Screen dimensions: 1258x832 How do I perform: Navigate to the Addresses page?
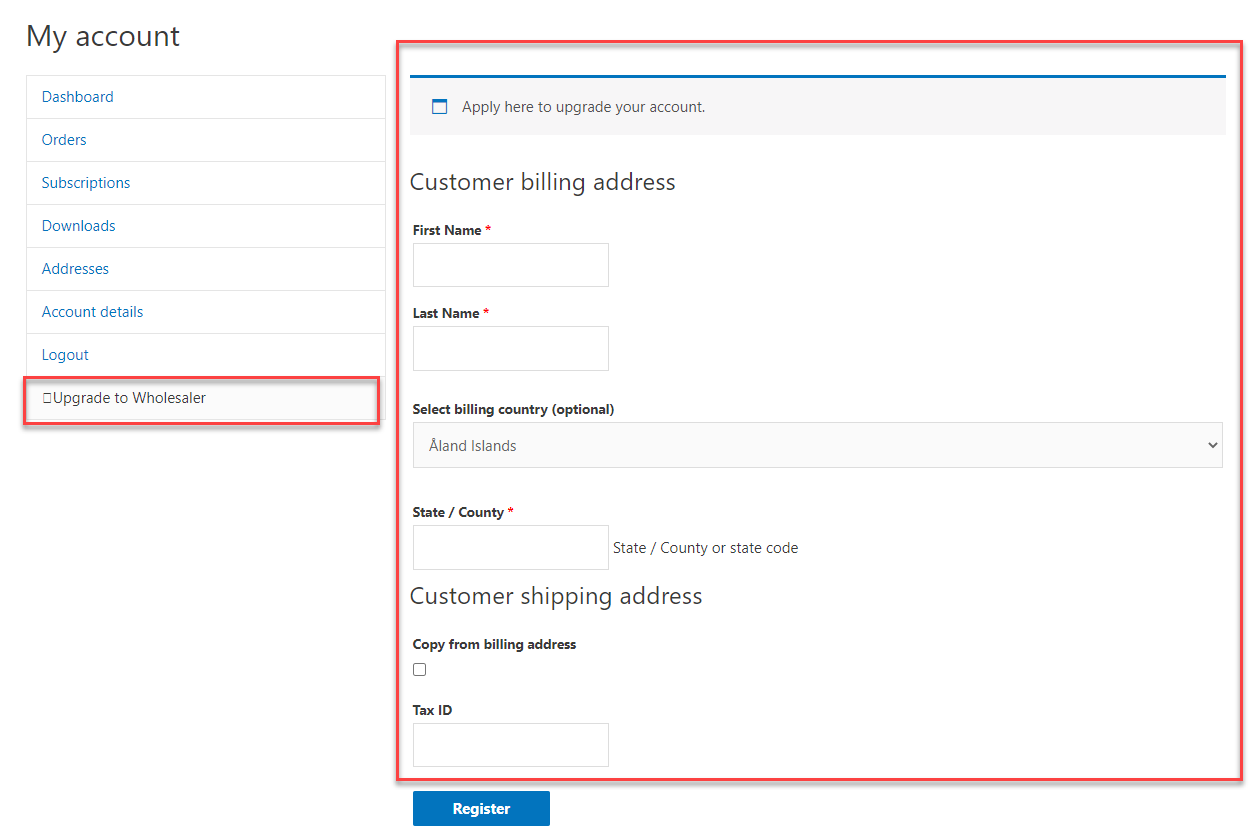tap(75, 269)
